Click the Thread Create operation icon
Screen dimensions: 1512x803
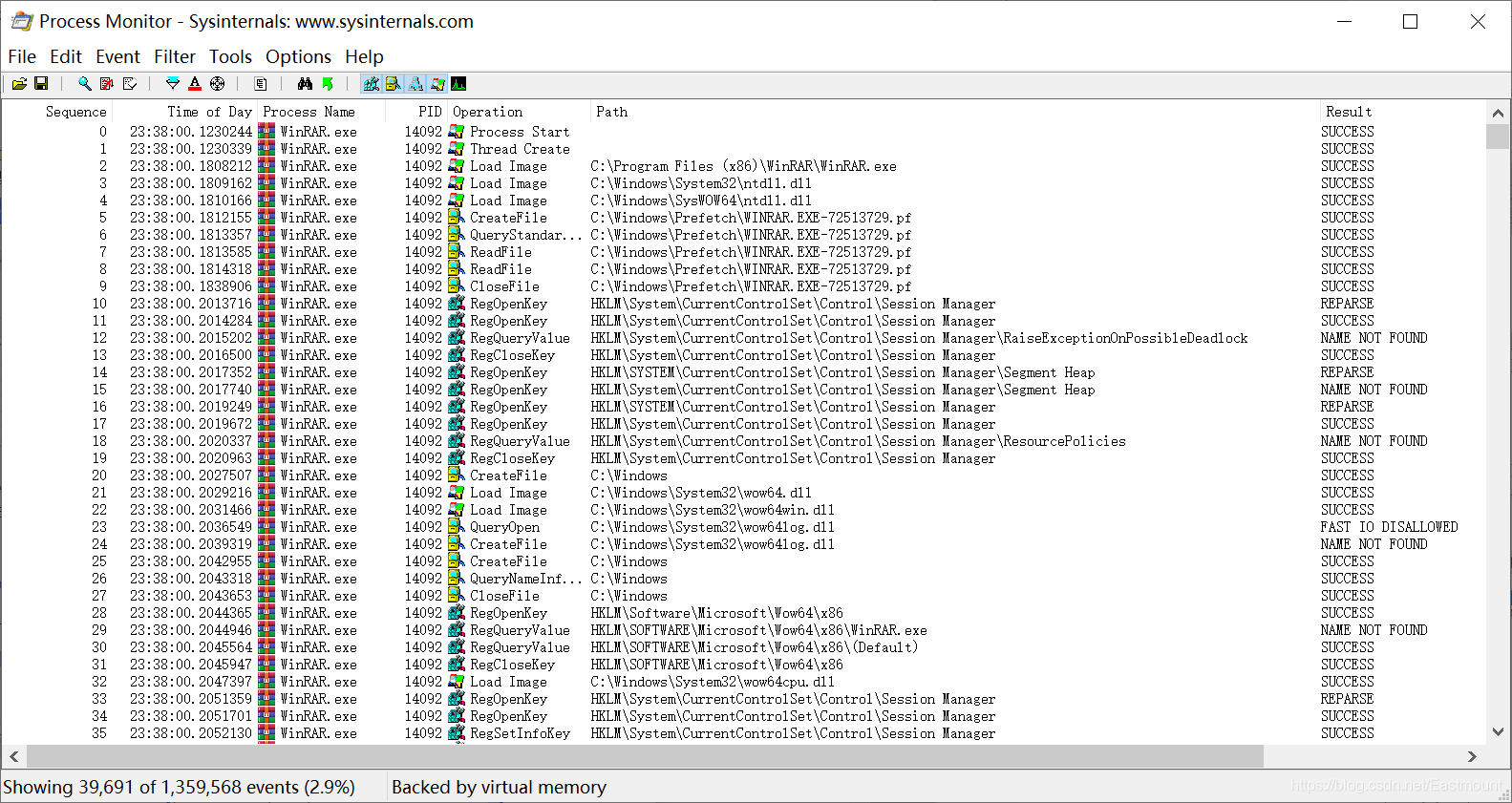(x=457, y=149)
